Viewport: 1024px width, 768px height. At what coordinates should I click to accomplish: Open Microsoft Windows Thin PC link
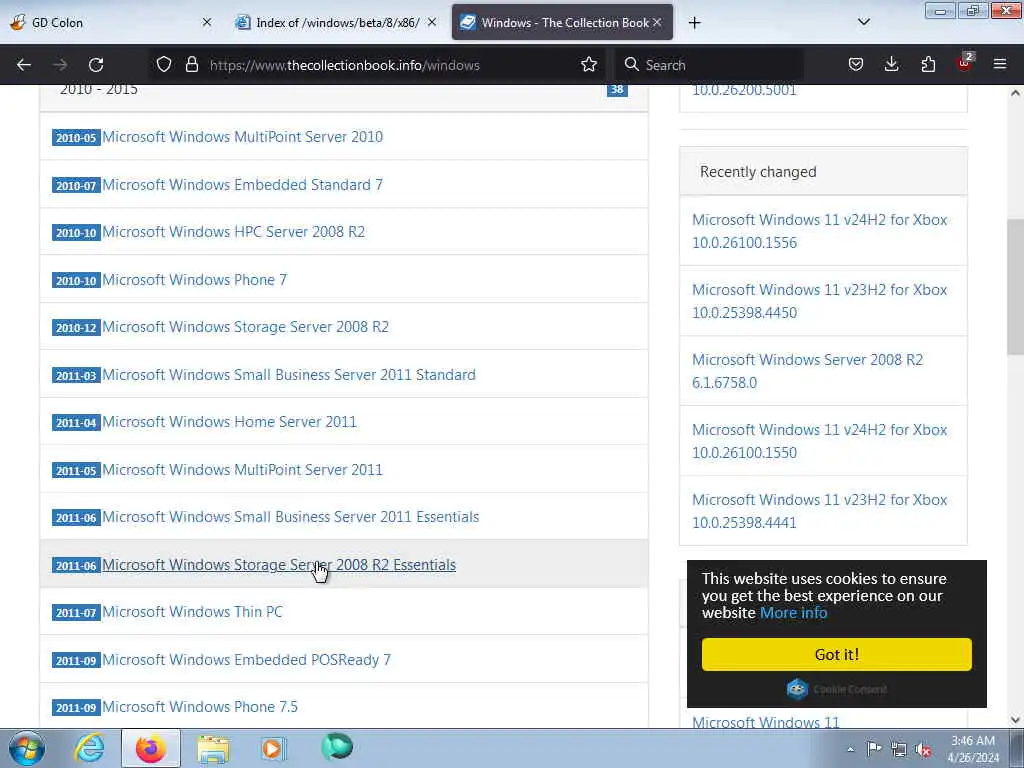(192, 612)
